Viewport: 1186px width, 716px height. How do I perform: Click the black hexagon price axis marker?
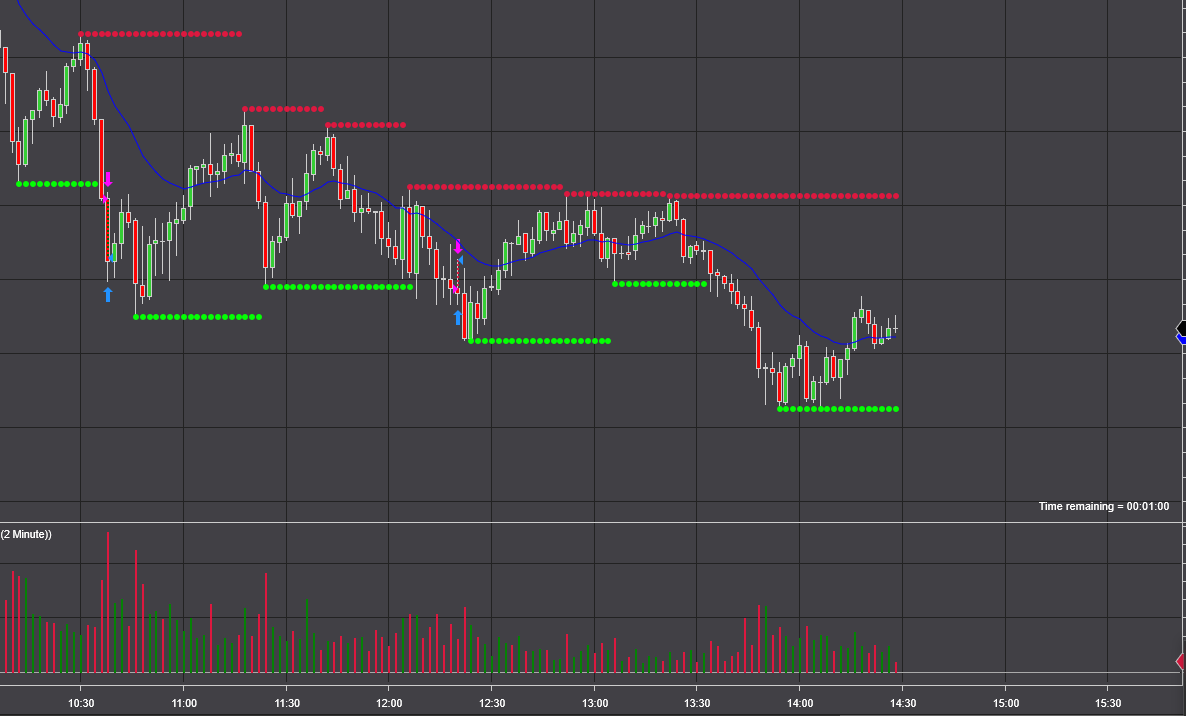(x=1181, y=328)
